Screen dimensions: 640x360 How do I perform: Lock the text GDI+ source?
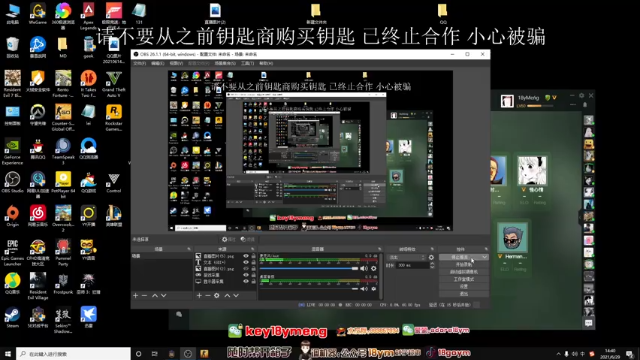(x=253, y=262)
